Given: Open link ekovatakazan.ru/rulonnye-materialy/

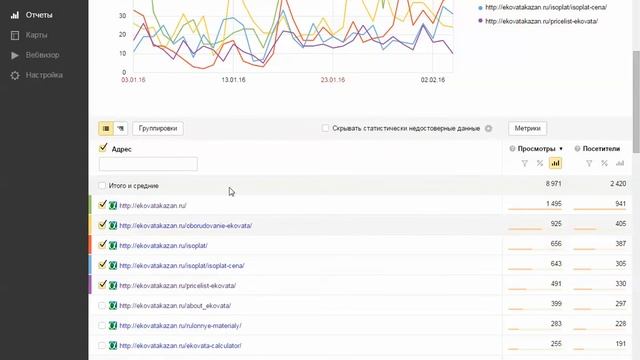Looking at the screenshot, I should coord(180,326).
